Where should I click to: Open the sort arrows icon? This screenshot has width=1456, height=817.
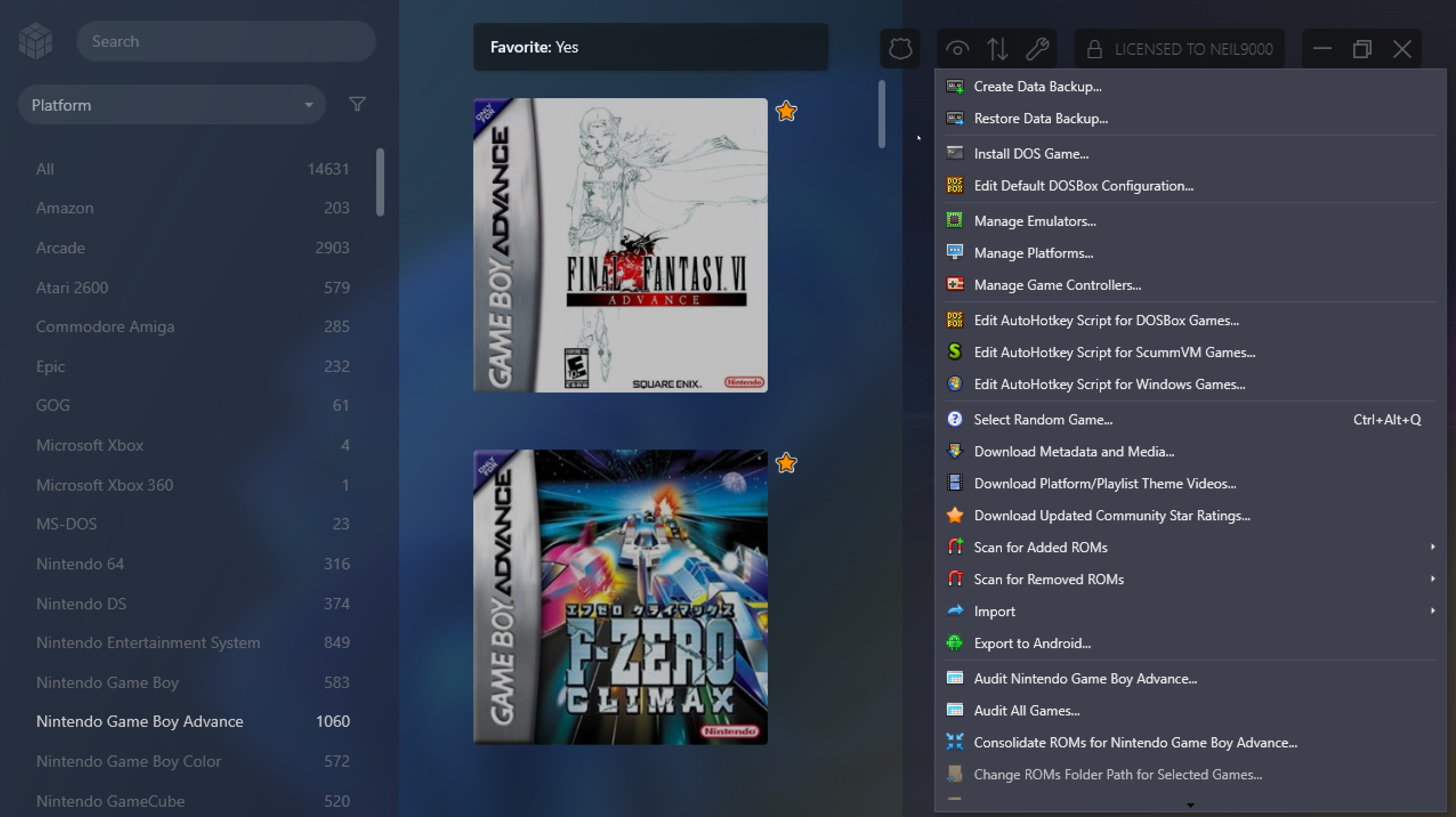coord(997,49)
